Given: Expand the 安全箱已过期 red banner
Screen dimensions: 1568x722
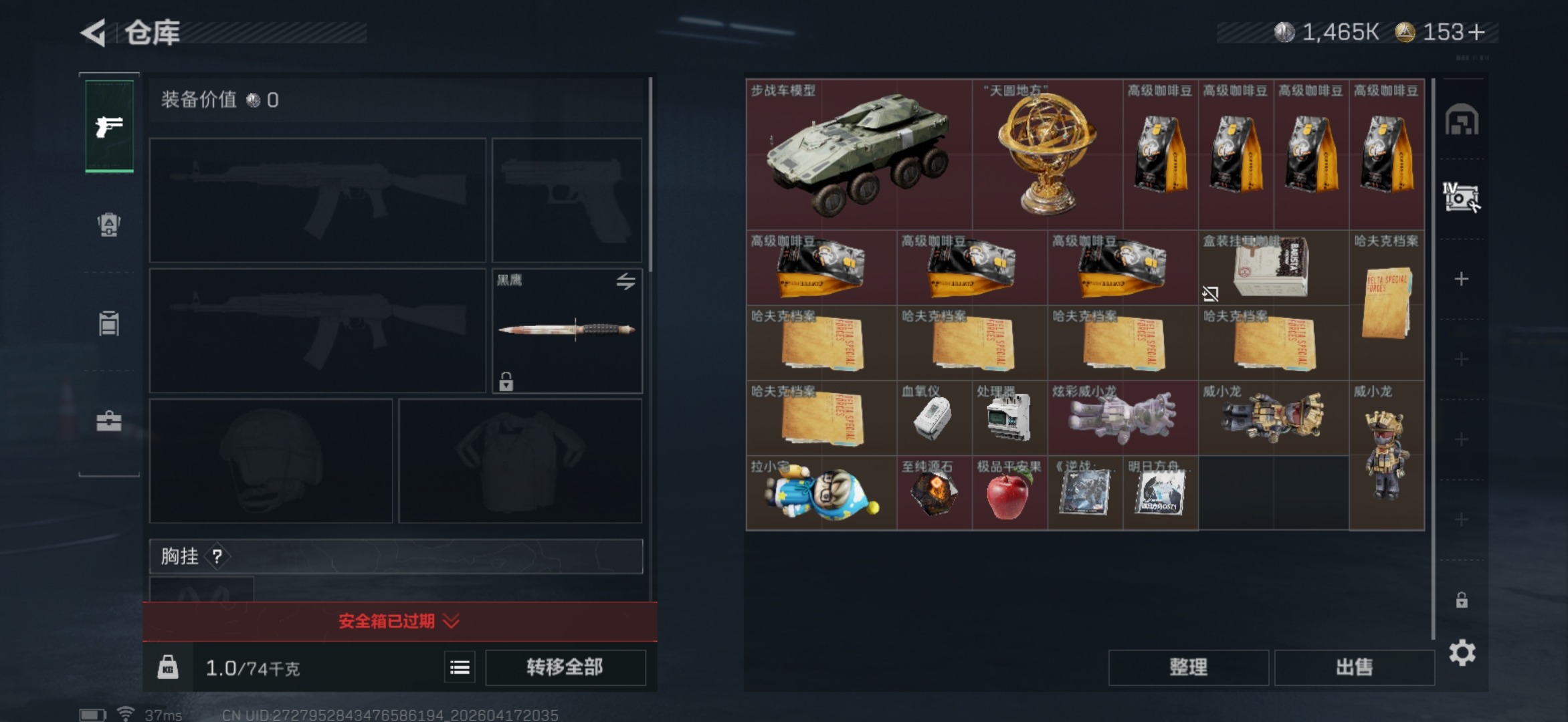Looking at the screenshot, I should (399, 622).
